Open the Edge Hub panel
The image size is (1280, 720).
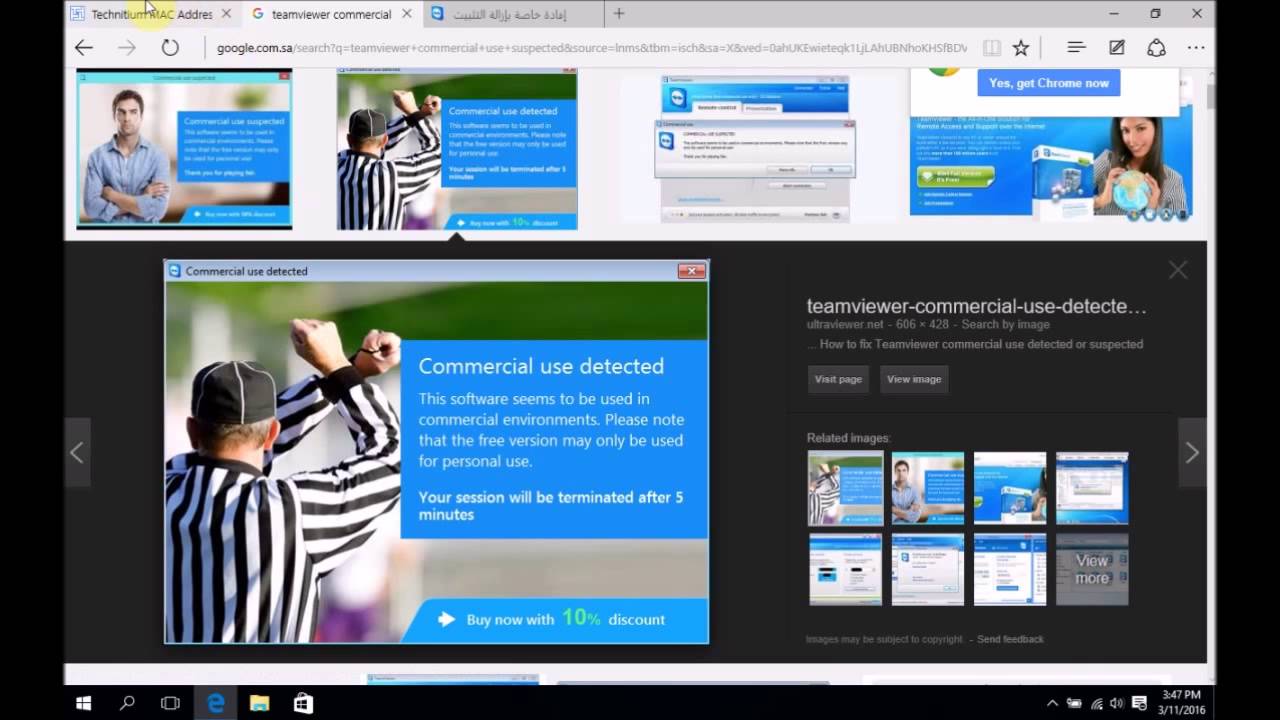[x=1076, y=47]
